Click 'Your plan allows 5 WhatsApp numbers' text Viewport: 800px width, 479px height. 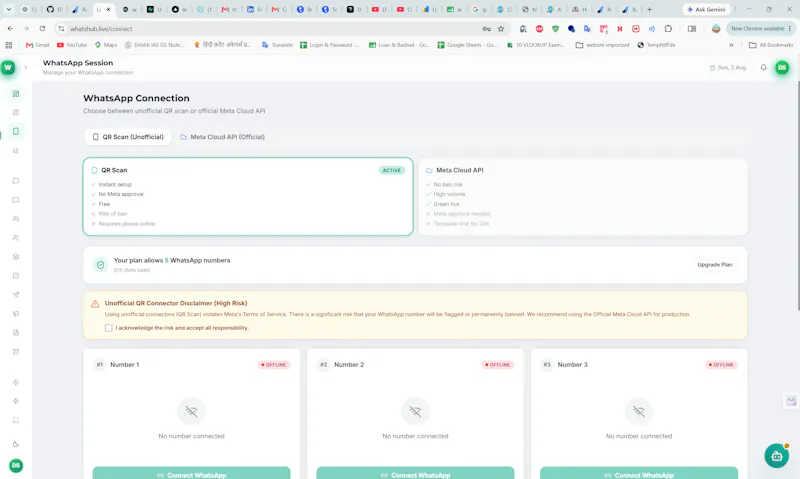click(172, 260)
